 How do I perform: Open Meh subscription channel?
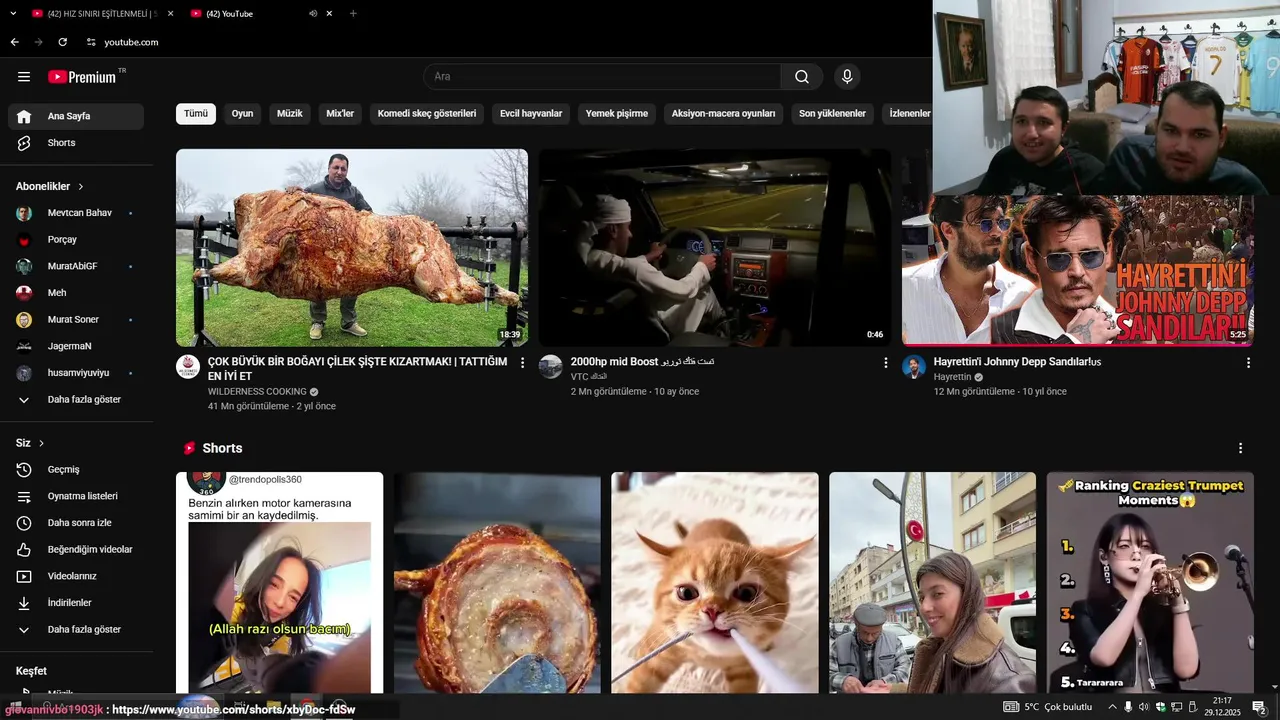point(76,293)
